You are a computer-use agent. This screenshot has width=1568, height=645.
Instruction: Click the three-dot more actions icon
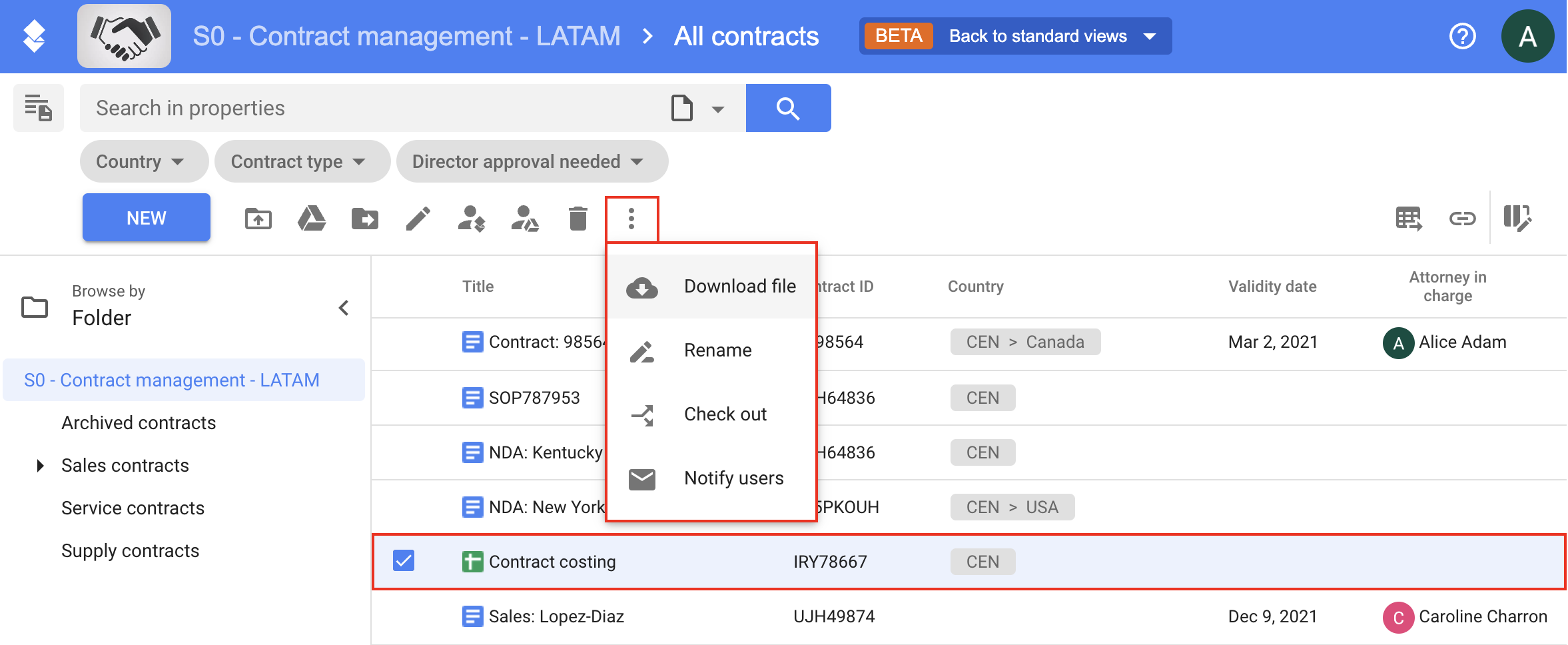pyautogui.click(x=631, y=219)
